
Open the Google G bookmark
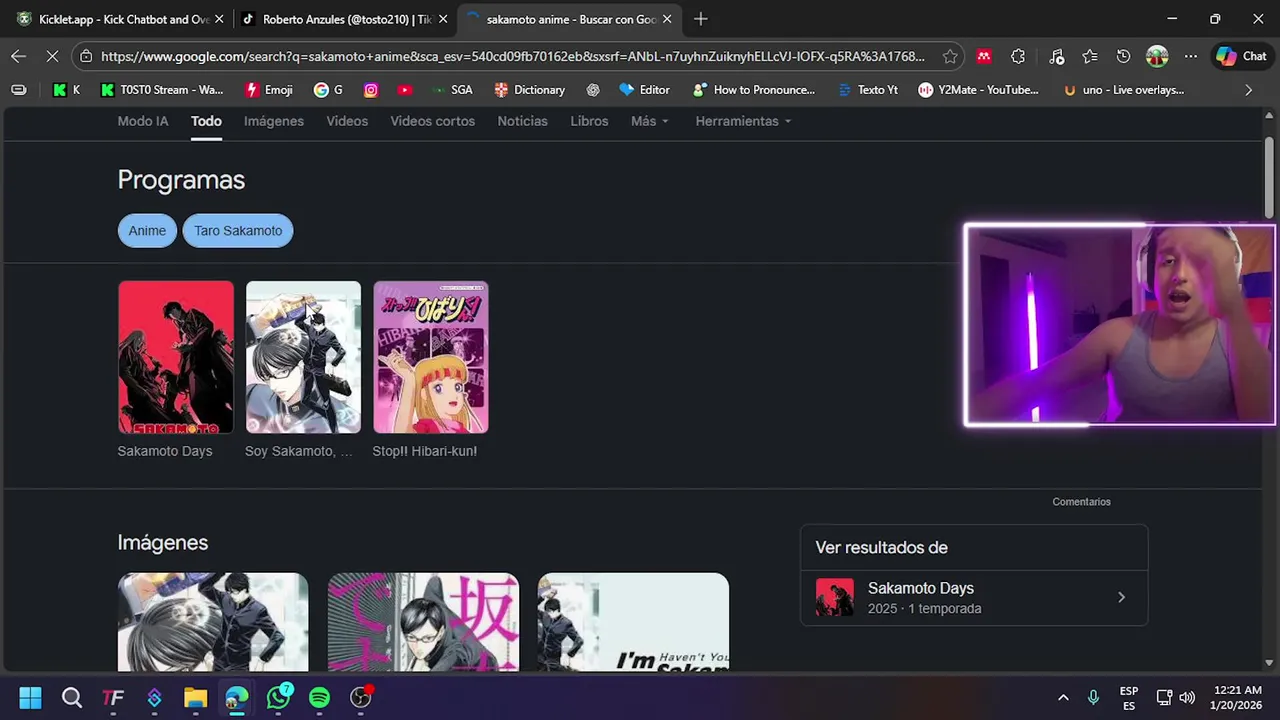click(328, 90)
